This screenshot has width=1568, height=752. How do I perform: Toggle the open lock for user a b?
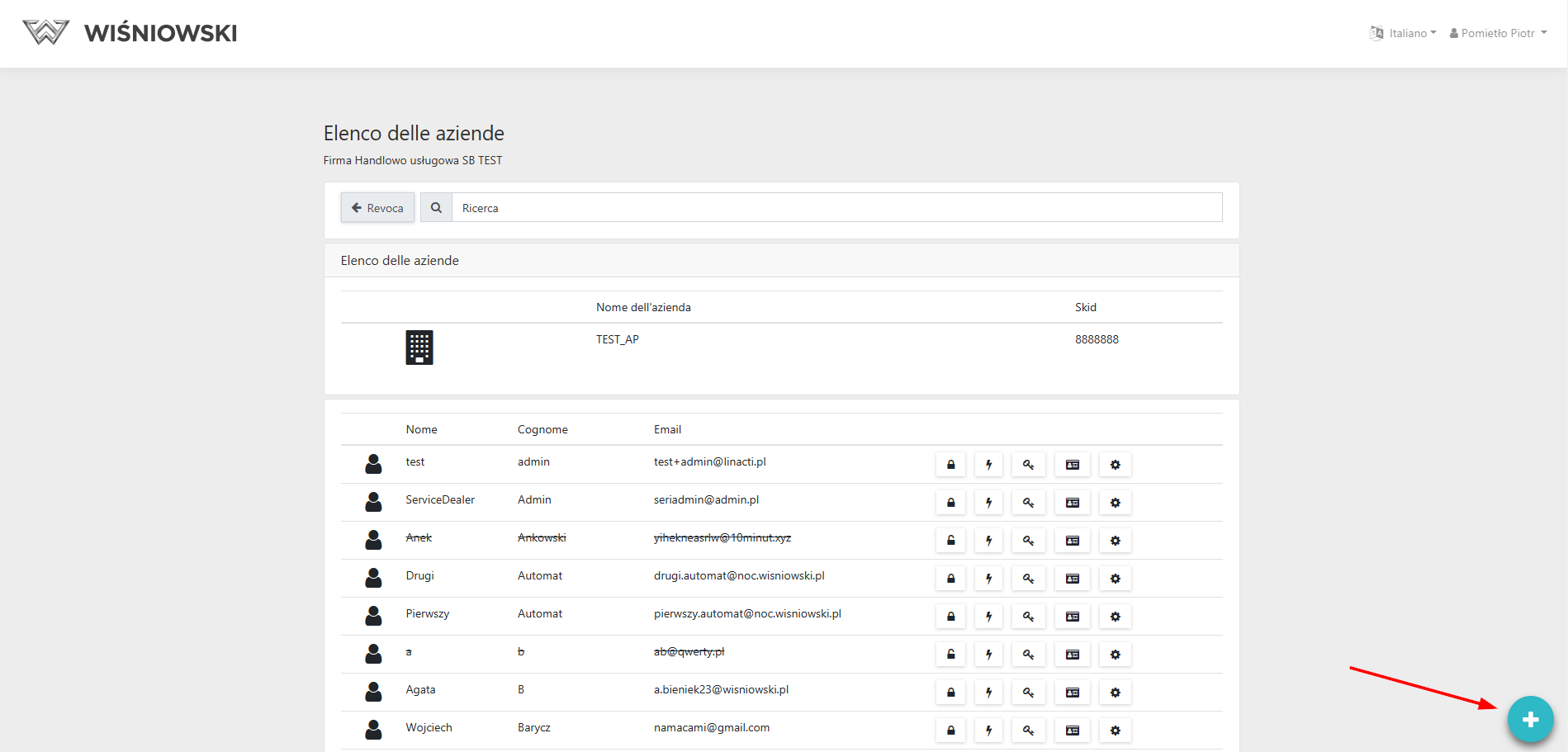[x=950, y=655]
